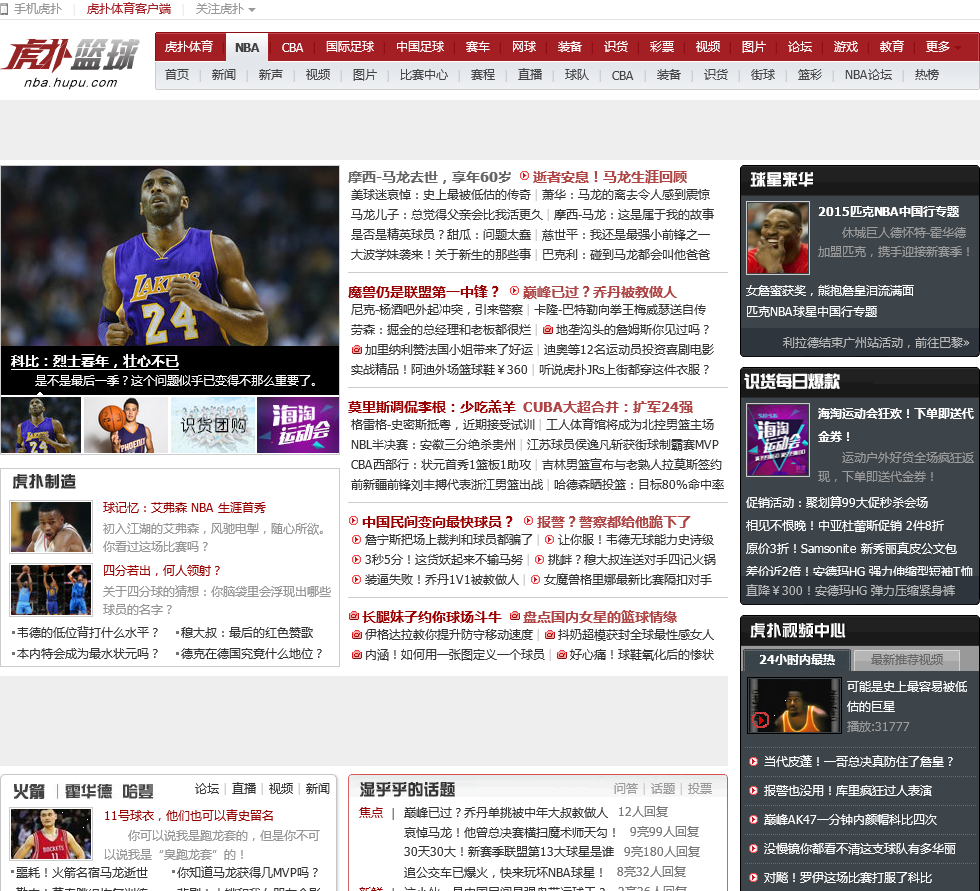This screenshot has height=891, width=980.
Task: Open 识货 in the red navigation bar
Action: [616, 47]
